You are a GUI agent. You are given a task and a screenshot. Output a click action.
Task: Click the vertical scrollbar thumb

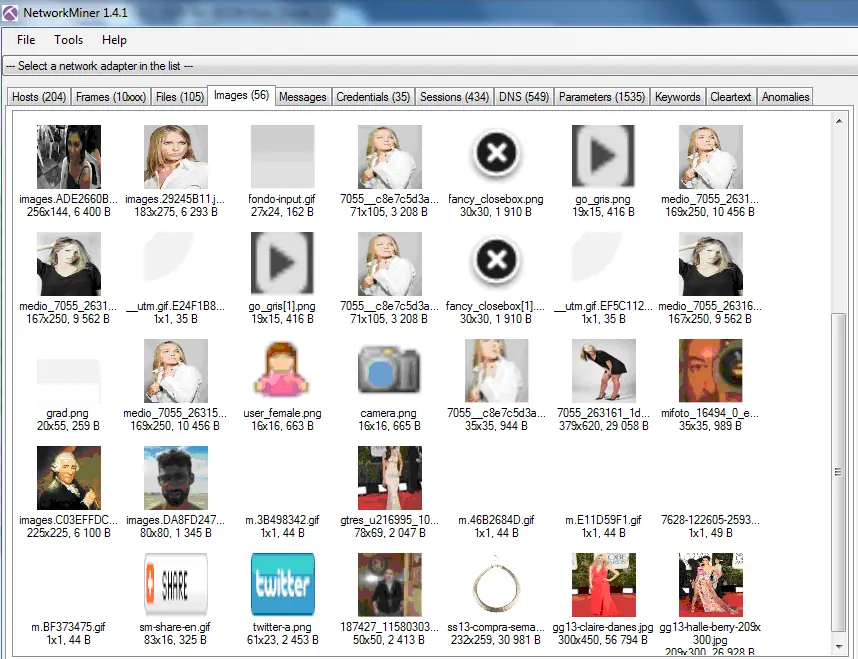click(x=839, y=472)
